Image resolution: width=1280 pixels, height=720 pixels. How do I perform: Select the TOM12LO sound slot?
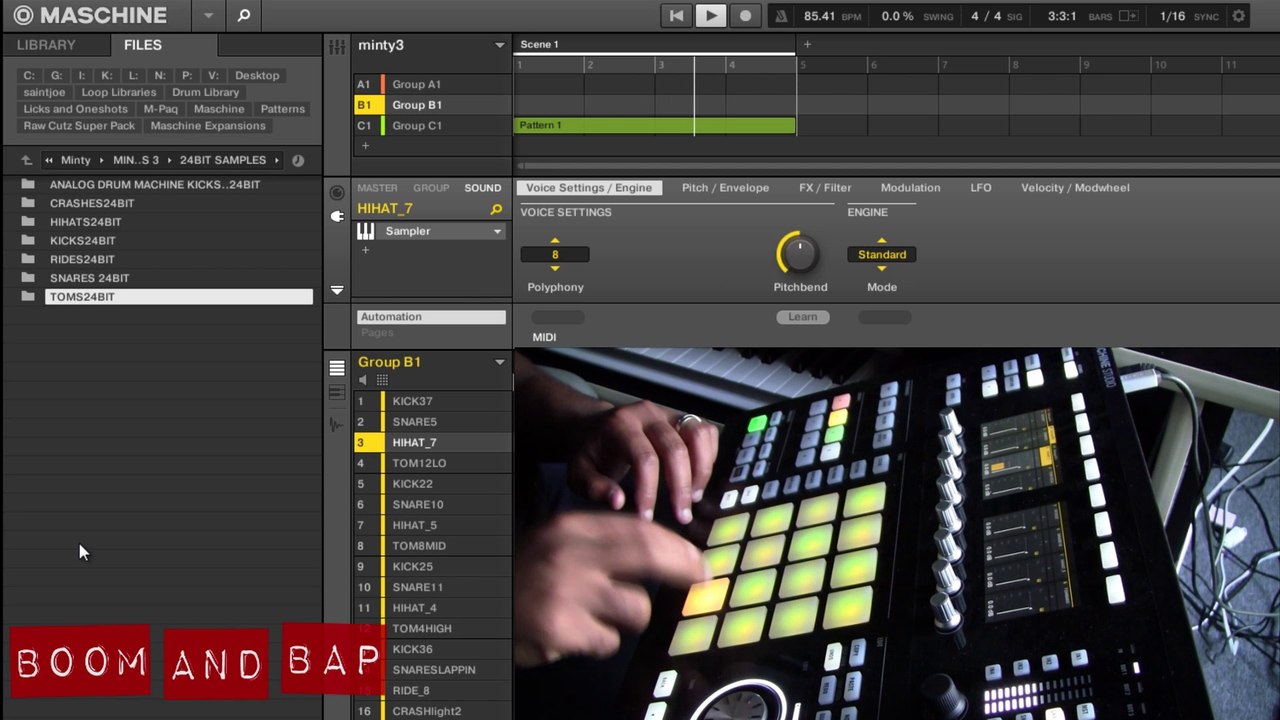point(433,463)
